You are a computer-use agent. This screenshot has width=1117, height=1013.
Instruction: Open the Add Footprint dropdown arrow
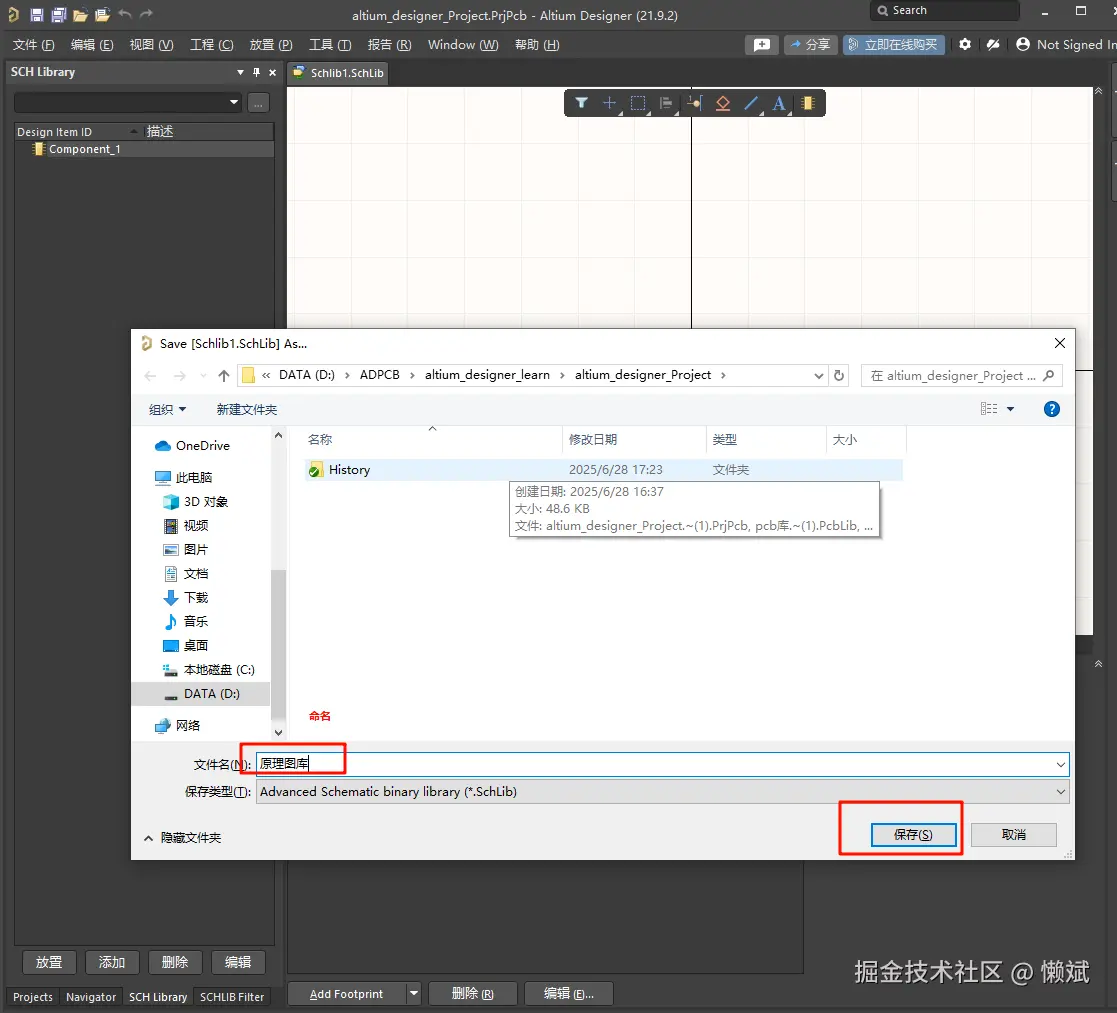413,993
